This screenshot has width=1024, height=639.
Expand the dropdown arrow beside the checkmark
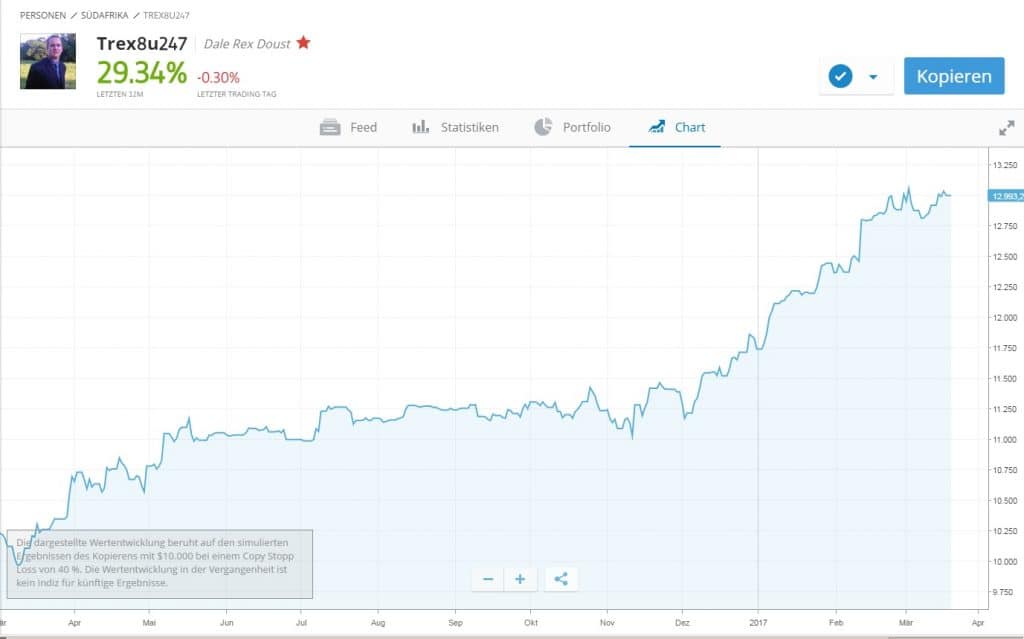[873, 77]
